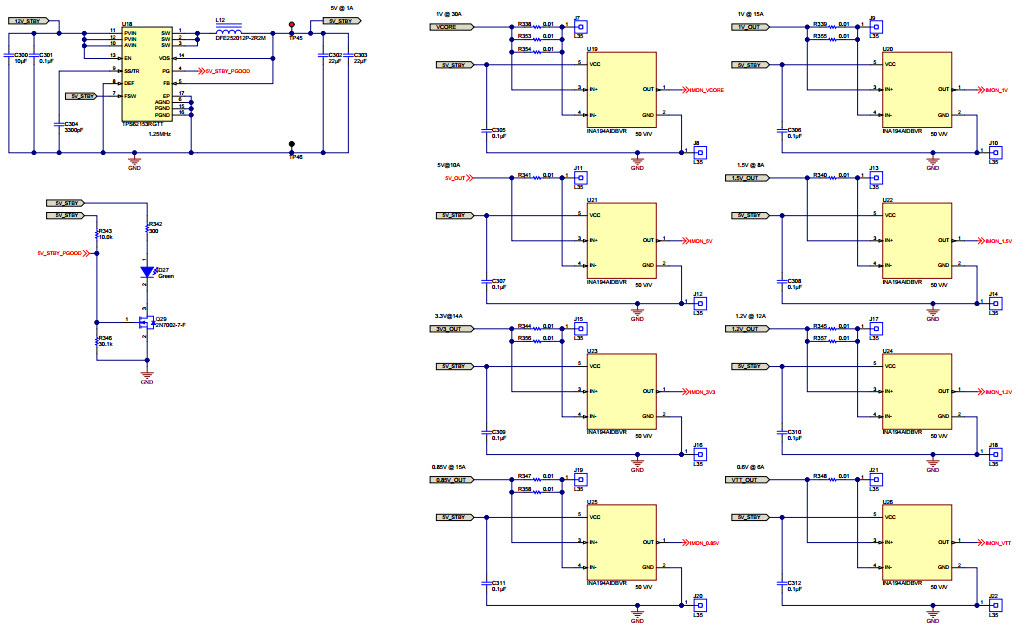Click the red IMON_VCORE output port
Image resolution: width=1017 pixels, height=629 pixels.
pos(704,90)
